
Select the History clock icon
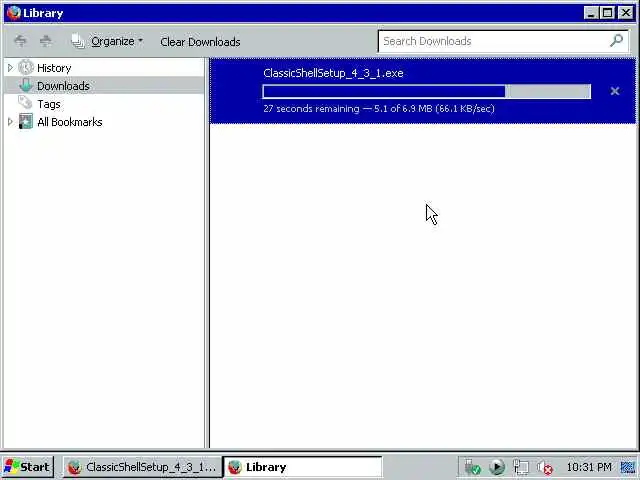(26, 67)
